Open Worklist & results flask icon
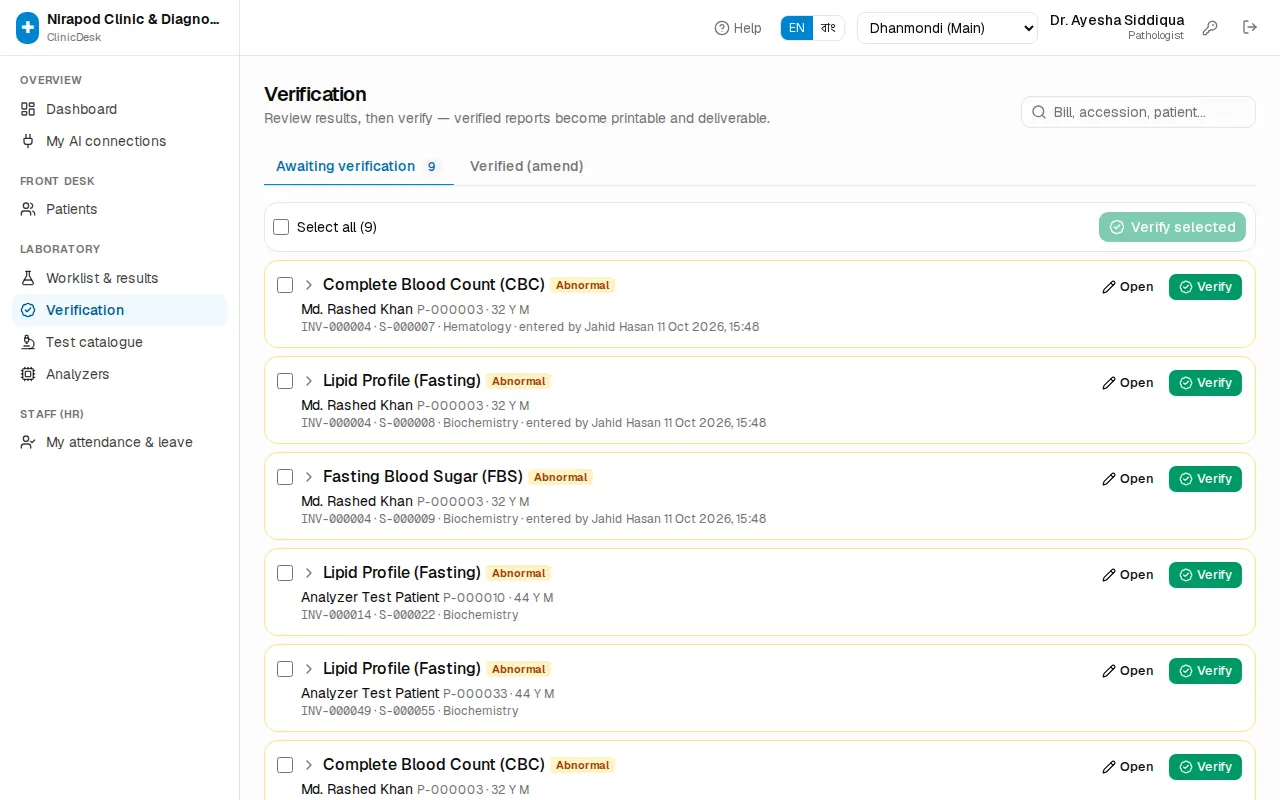 pyautogui.click(x=28, y=278)
